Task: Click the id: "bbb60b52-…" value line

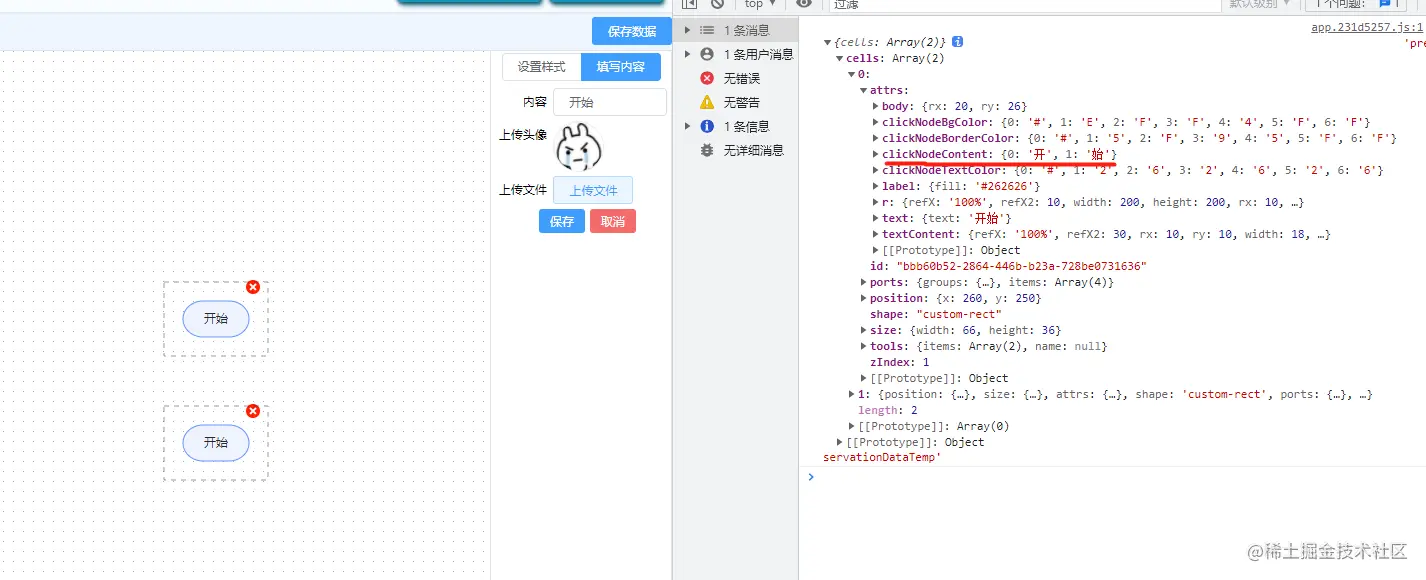Action: point(1008,266)
